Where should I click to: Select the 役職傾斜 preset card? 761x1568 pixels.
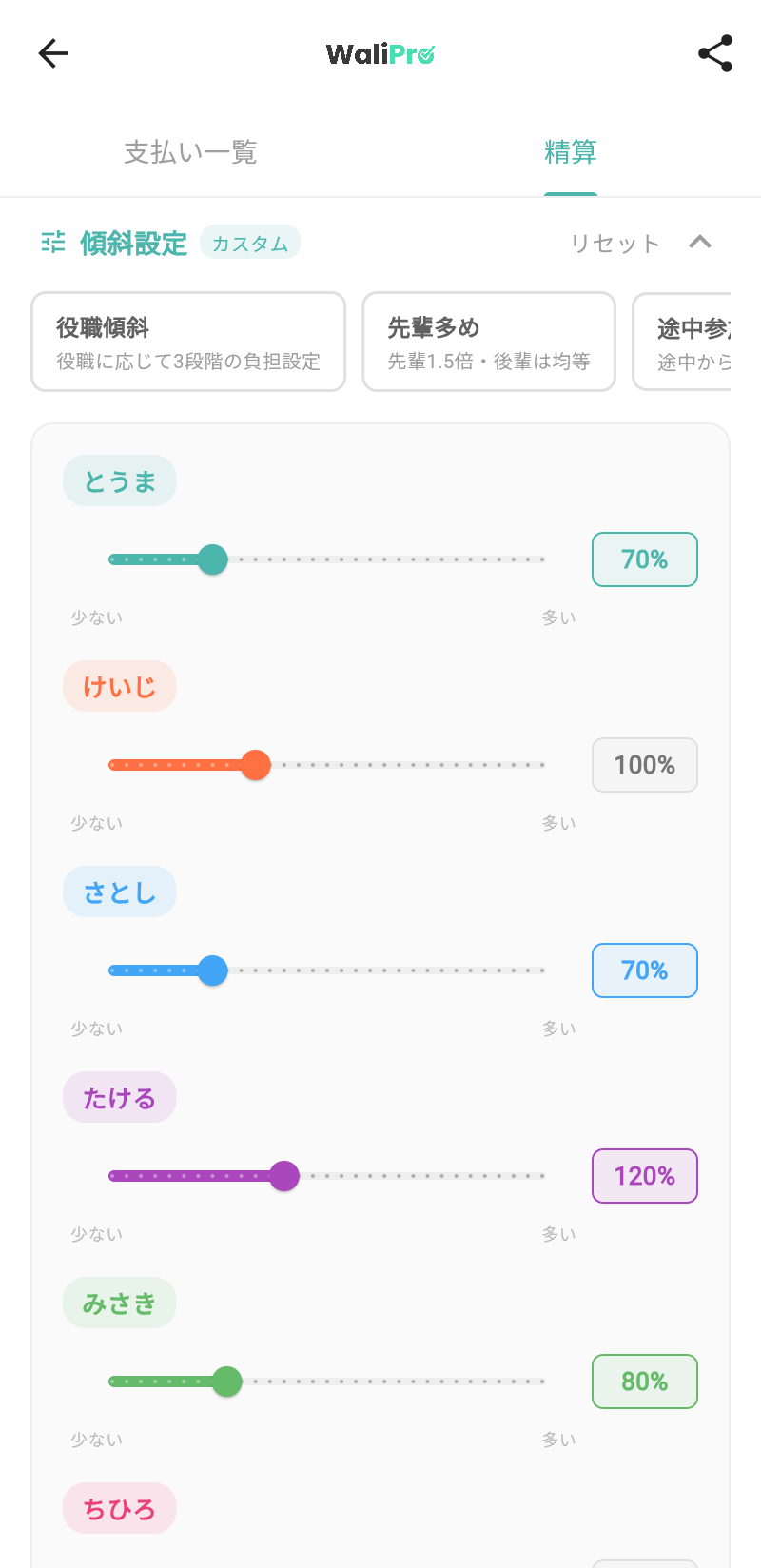click(x=187, y=341)
